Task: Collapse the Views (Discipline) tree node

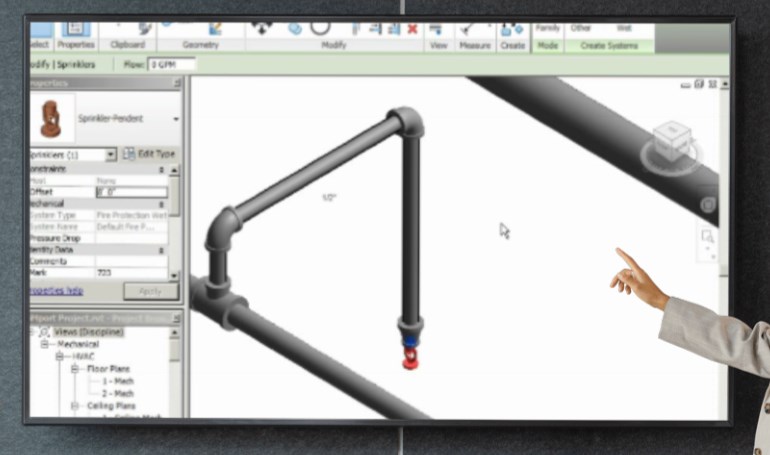Action: (32, 332)
